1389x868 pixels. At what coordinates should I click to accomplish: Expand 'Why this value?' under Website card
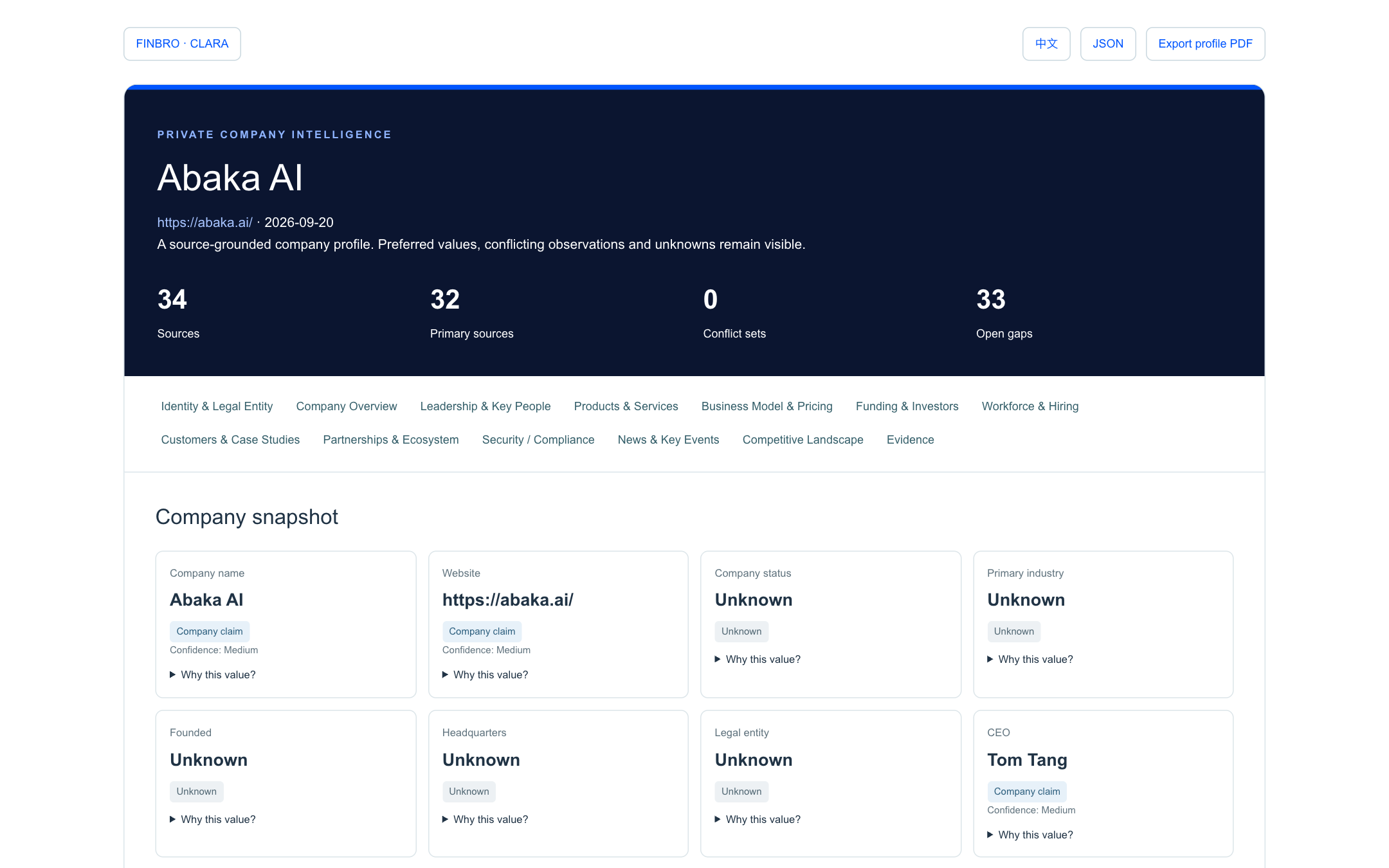(x=486, y=674)
